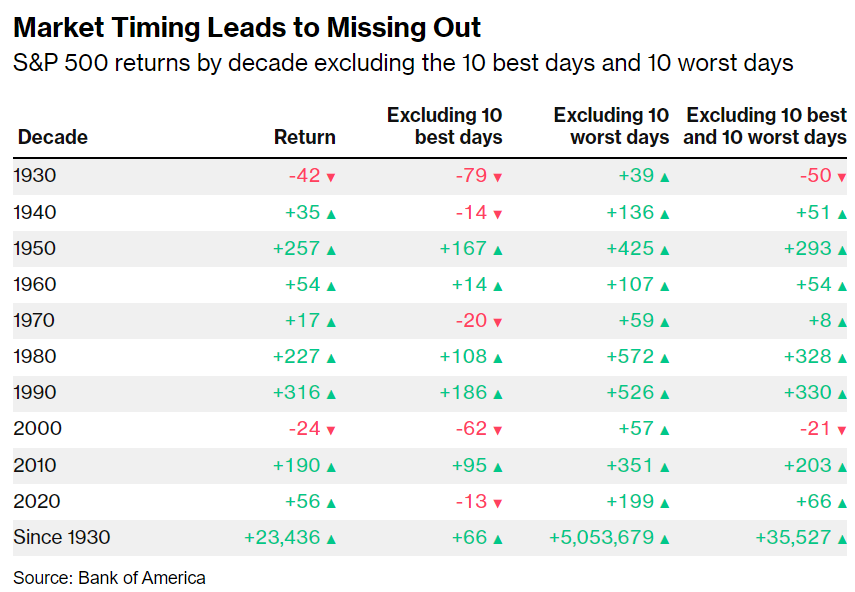Select the Decade column header
This screenshot has width=855, height=592.
pos(52,138)
